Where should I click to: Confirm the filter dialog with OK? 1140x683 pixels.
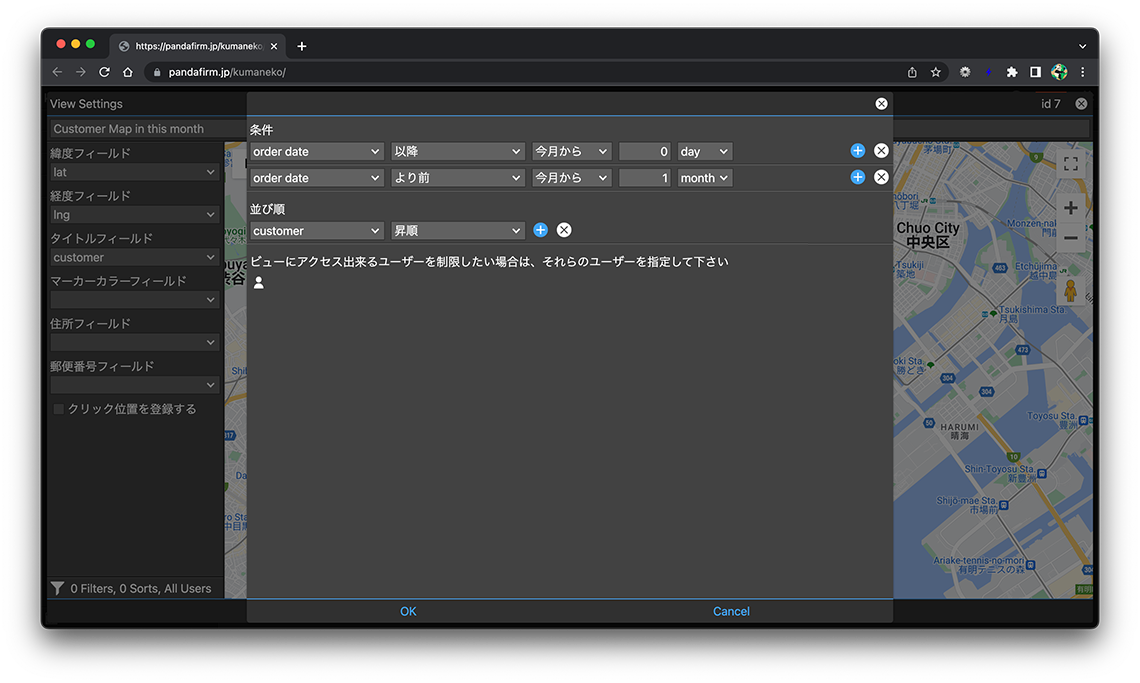tap(408, 611)
